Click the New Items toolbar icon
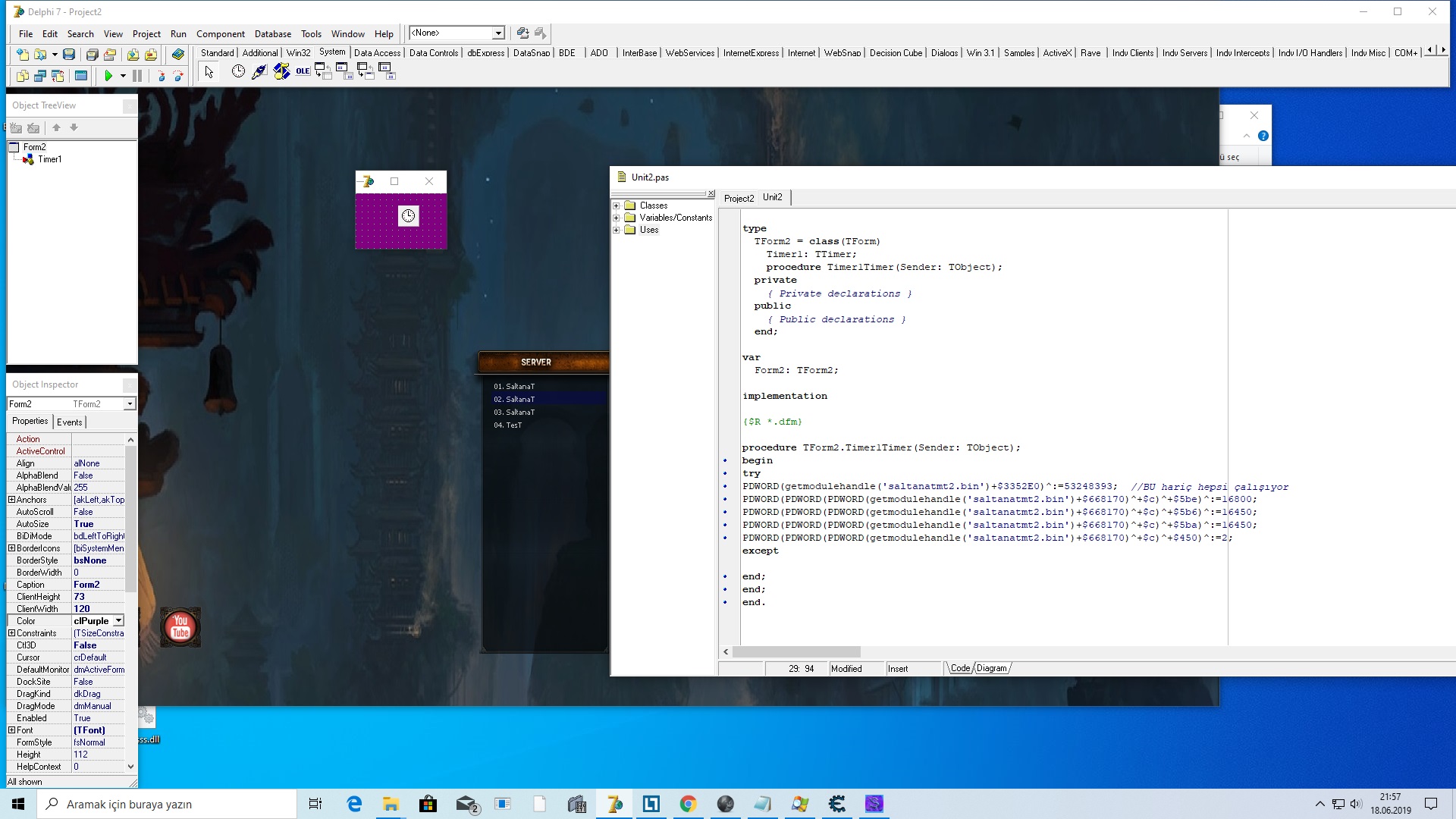 23,55
